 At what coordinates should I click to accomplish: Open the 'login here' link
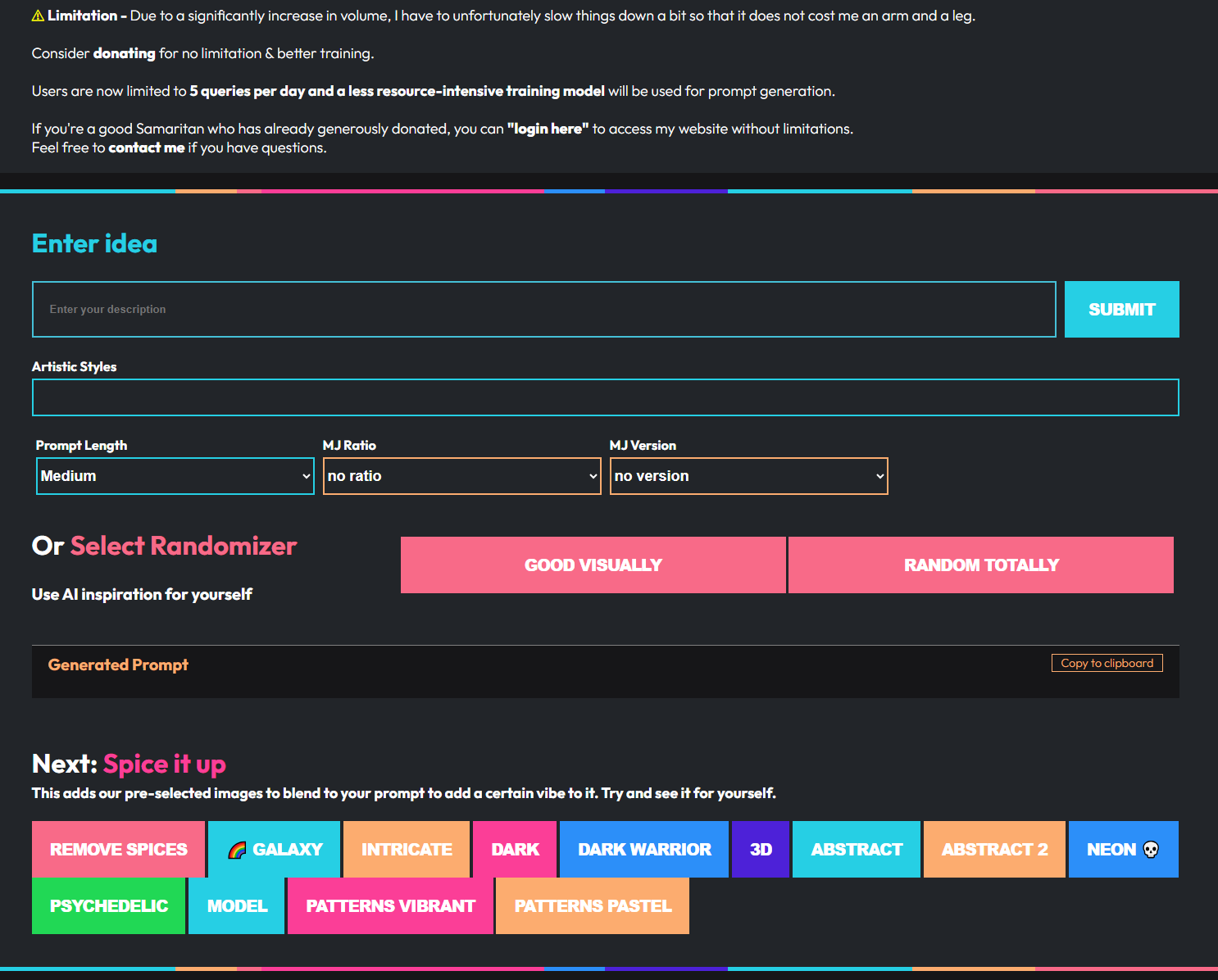pos(548,129)
